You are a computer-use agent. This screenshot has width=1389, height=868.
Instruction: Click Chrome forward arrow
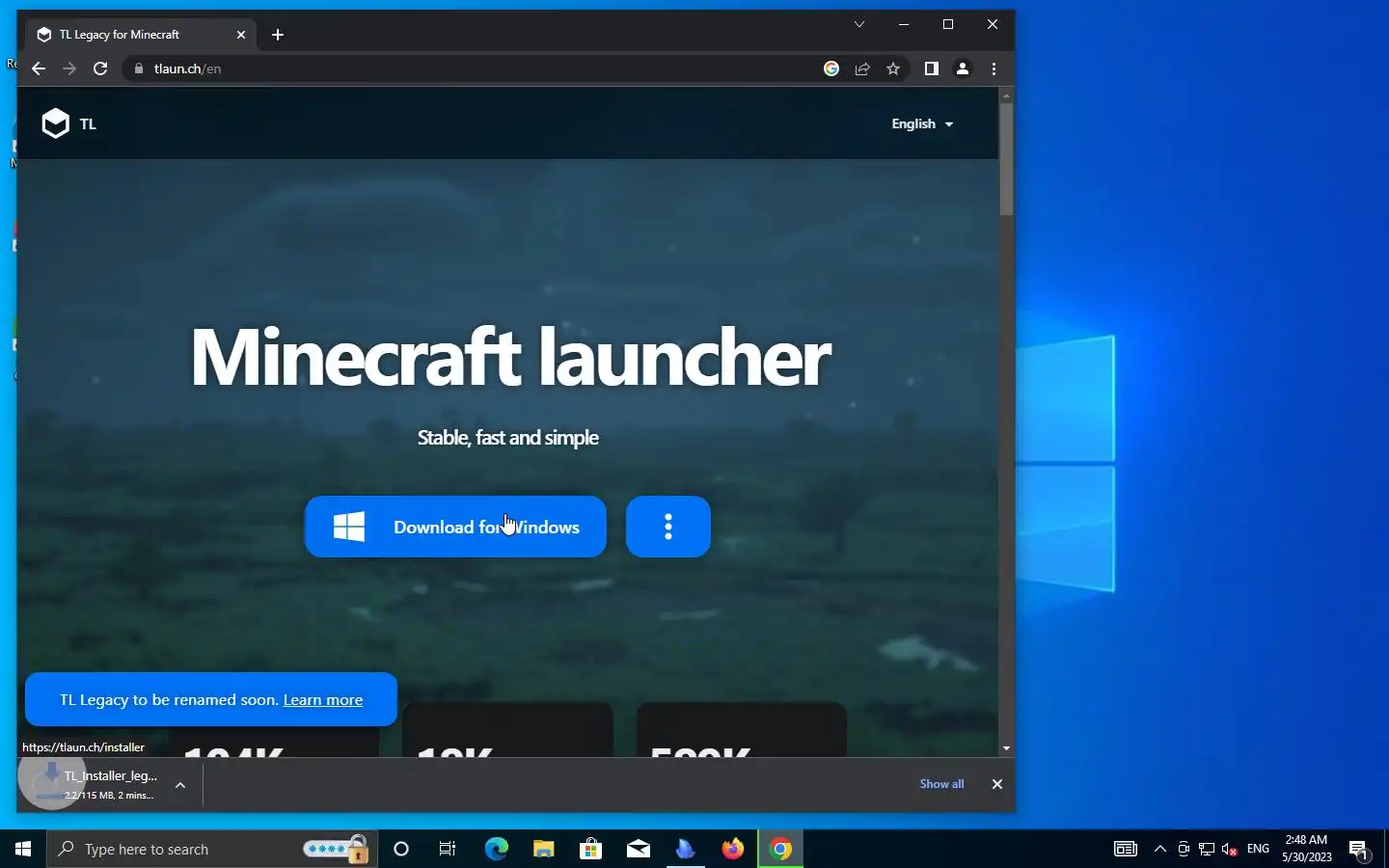[69, 68]
